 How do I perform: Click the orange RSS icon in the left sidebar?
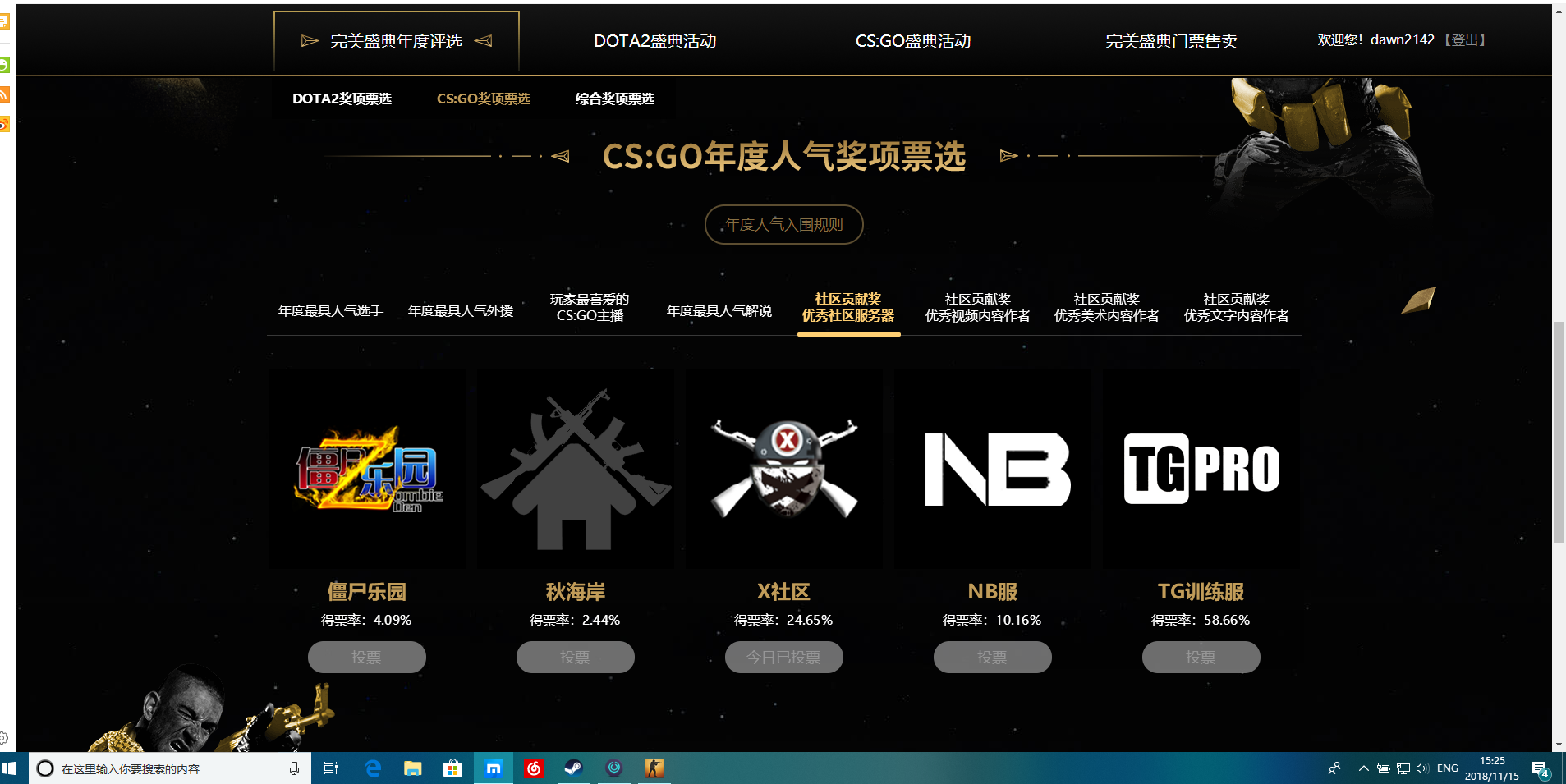[5, 94]
